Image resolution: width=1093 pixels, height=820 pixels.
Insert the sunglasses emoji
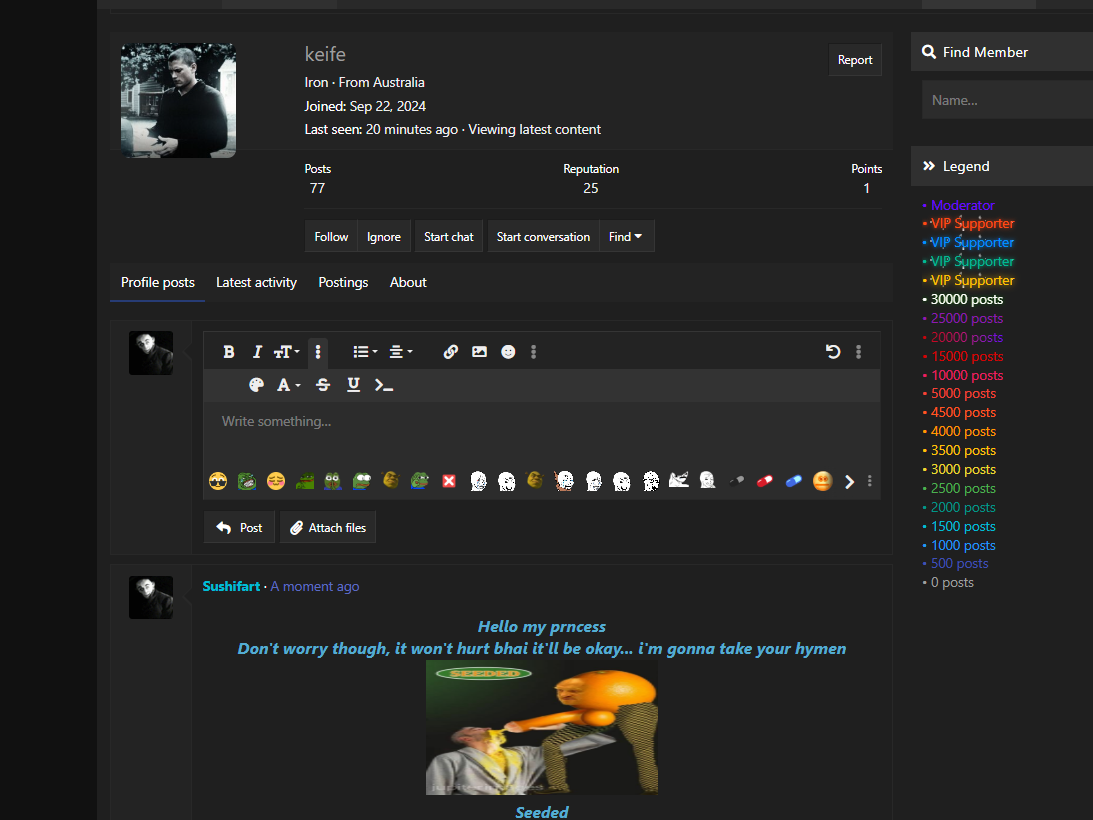218,481
